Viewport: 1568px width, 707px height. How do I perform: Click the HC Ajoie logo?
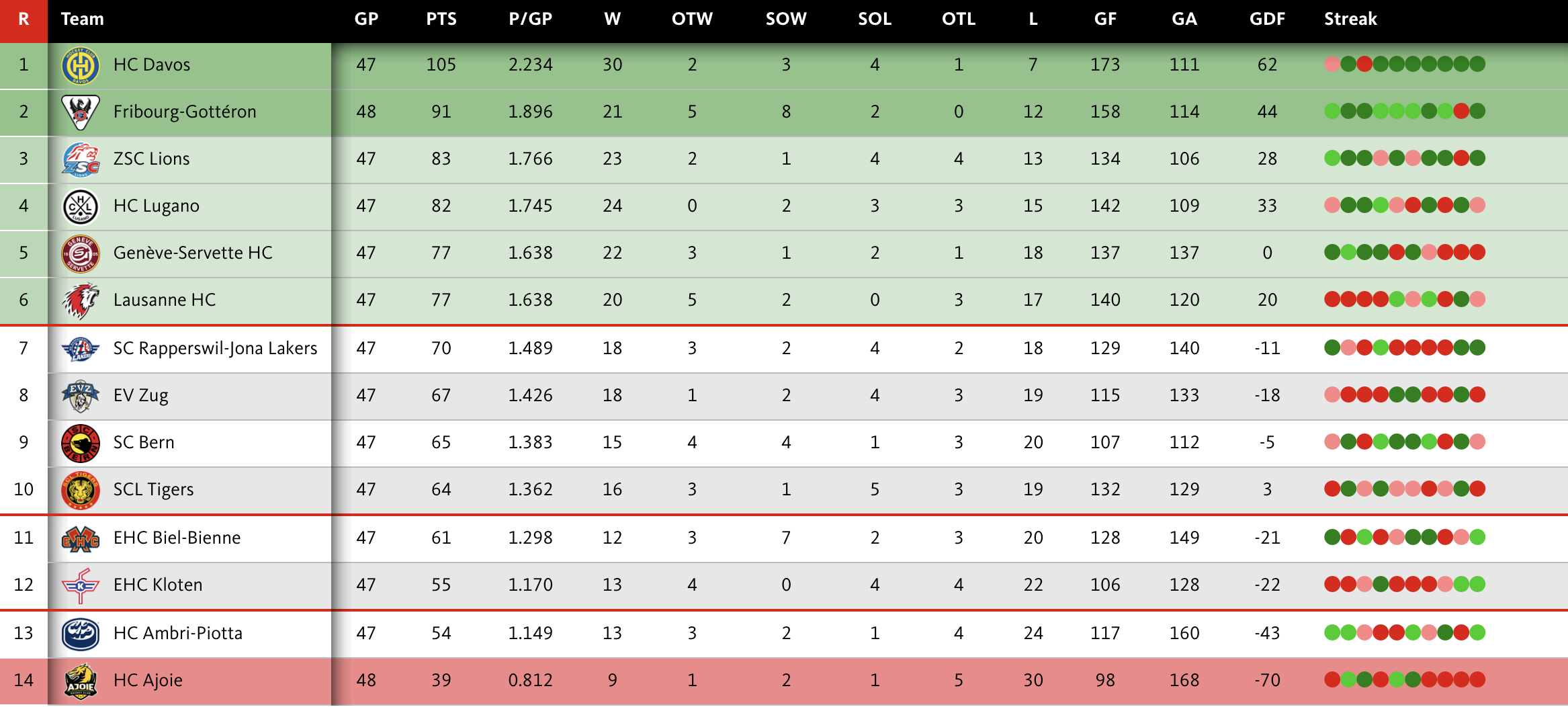click(81, 681)
